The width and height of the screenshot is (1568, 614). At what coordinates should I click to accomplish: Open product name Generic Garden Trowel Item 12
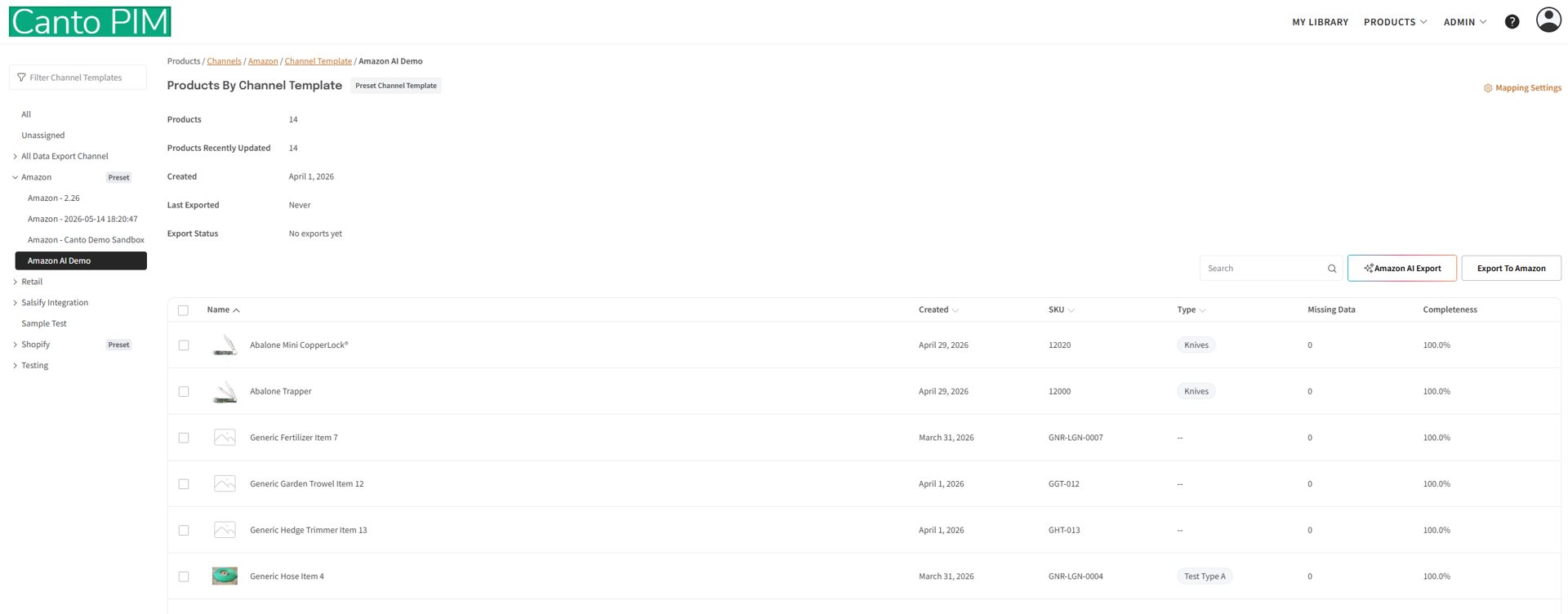(x=306, y=484)
